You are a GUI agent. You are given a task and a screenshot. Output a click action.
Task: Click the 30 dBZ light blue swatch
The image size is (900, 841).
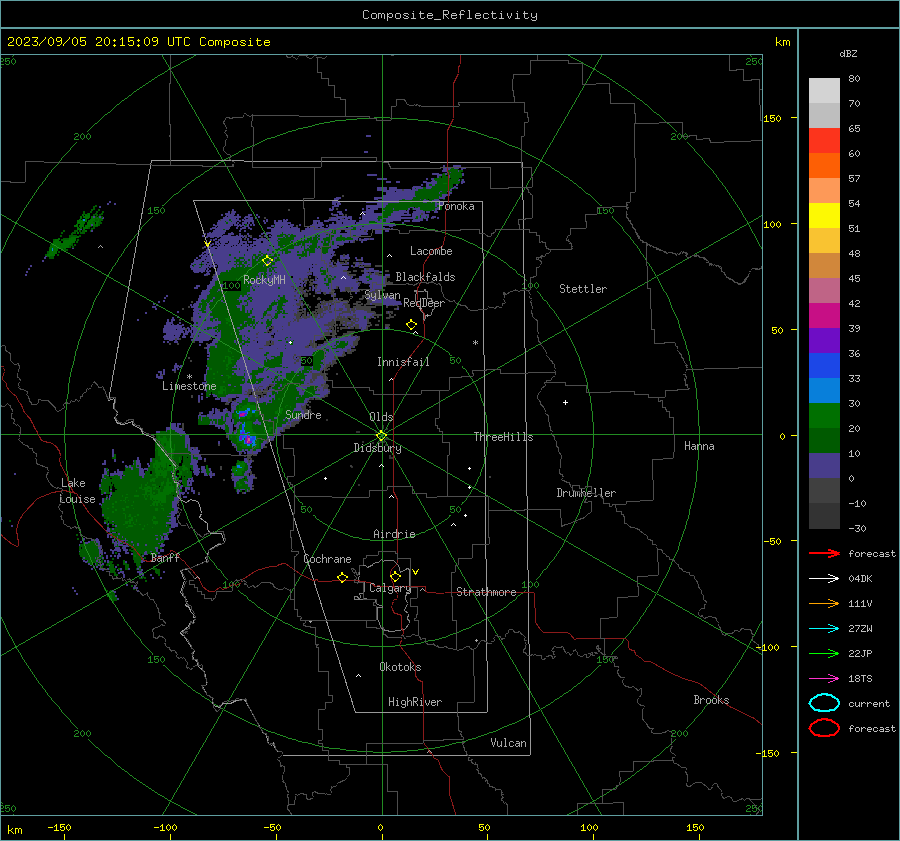coord(824,390)
